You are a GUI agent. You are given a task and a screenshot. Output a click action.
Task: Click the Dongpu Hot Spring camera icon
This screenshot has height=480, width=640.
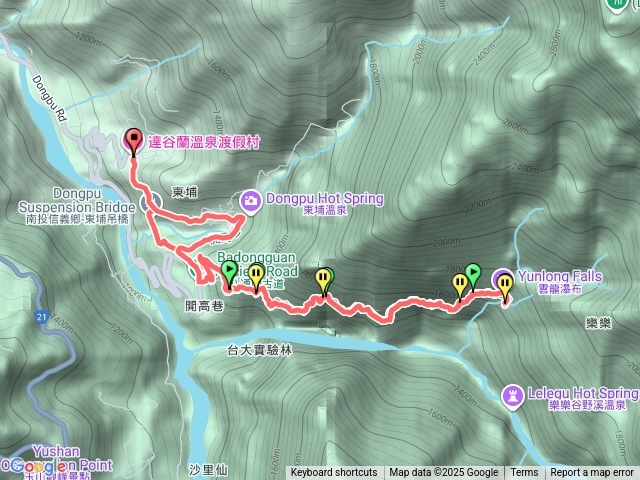[250, 202]
